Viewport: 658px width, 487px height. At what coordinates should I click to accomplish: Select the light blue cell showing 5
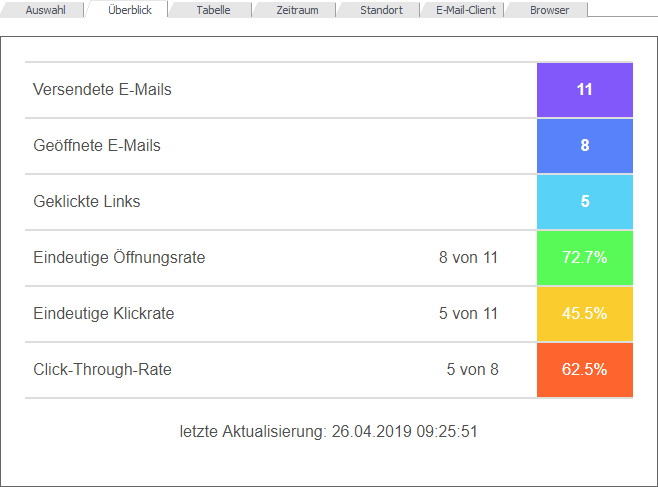(x=585, y=202)
